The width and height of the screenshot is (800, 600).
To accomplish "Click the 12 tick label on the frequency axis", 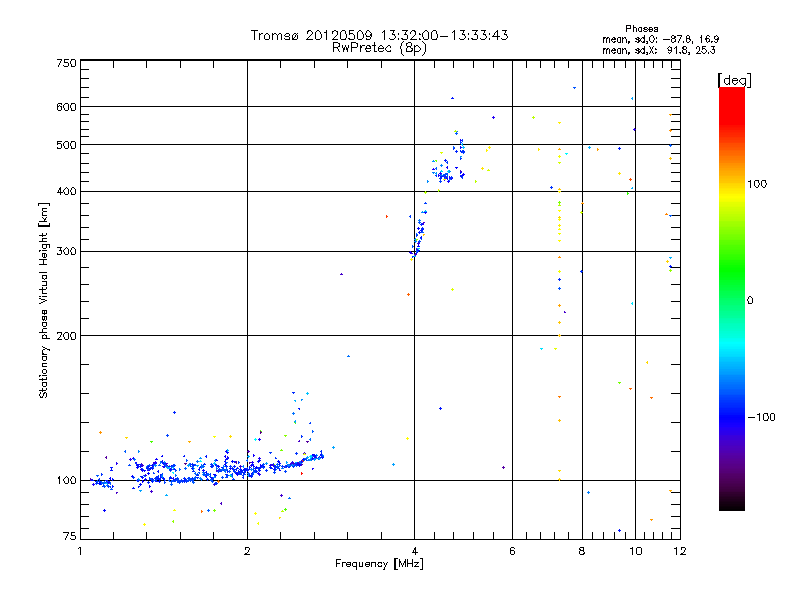I will (x=680, y=551).
